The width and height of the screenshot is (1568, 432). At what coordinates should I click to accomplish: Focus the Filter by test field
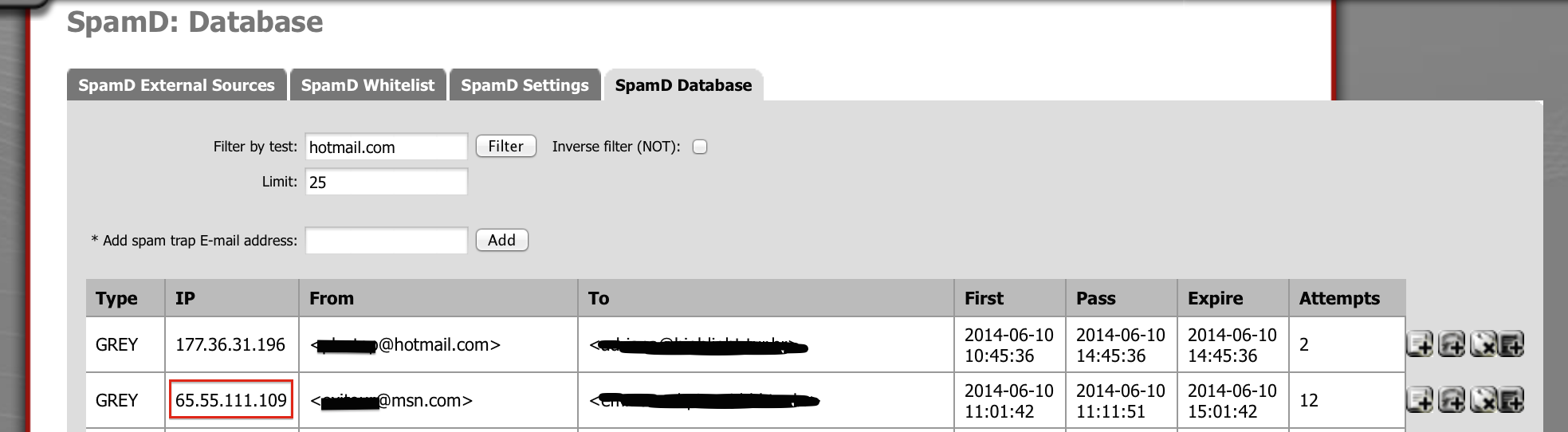386,147
